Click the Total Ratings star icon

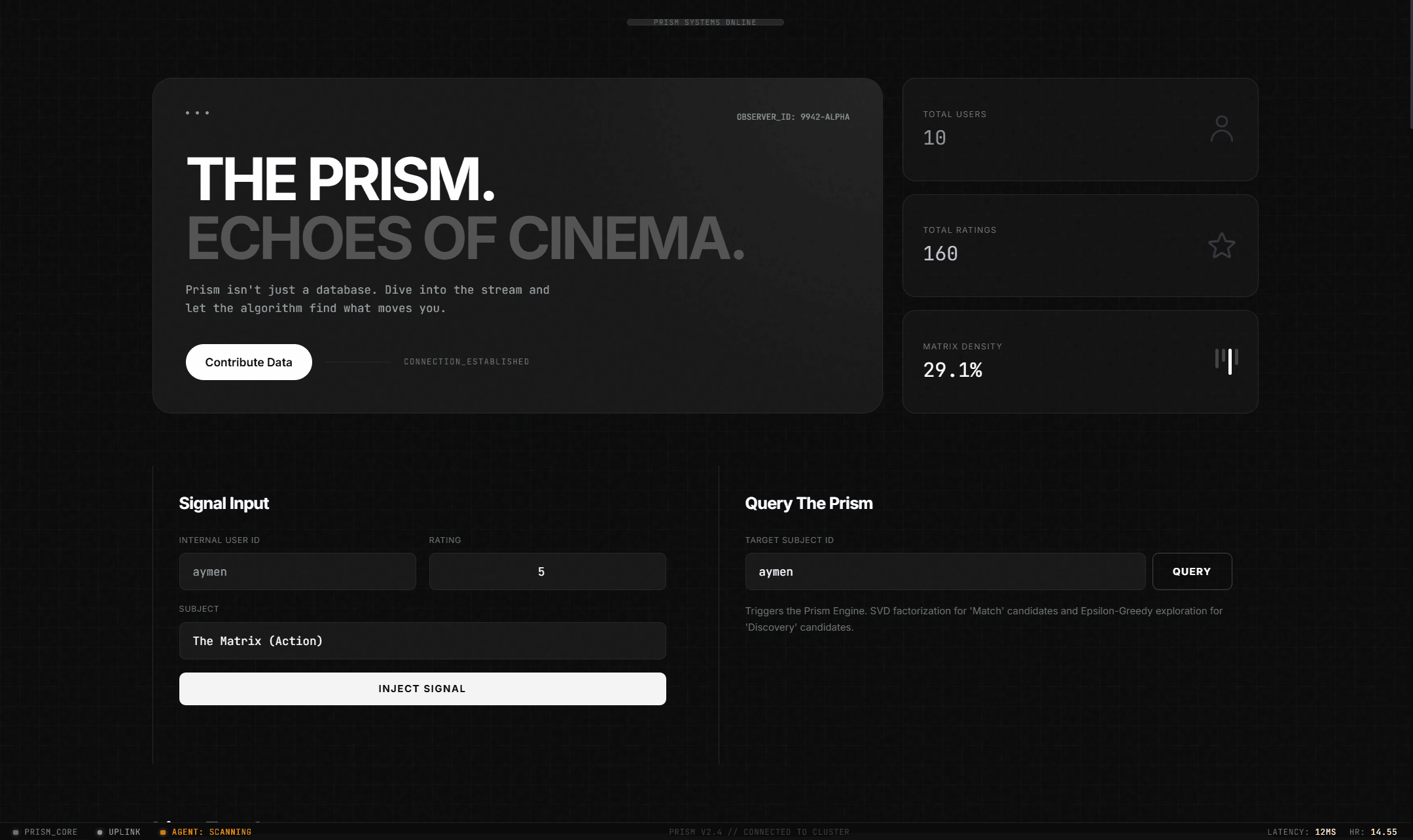click(1221, 245)
